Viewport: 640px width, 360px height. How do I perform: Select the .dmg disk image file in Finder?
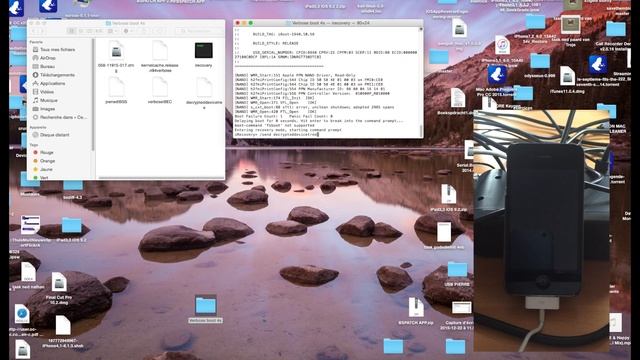116,51
